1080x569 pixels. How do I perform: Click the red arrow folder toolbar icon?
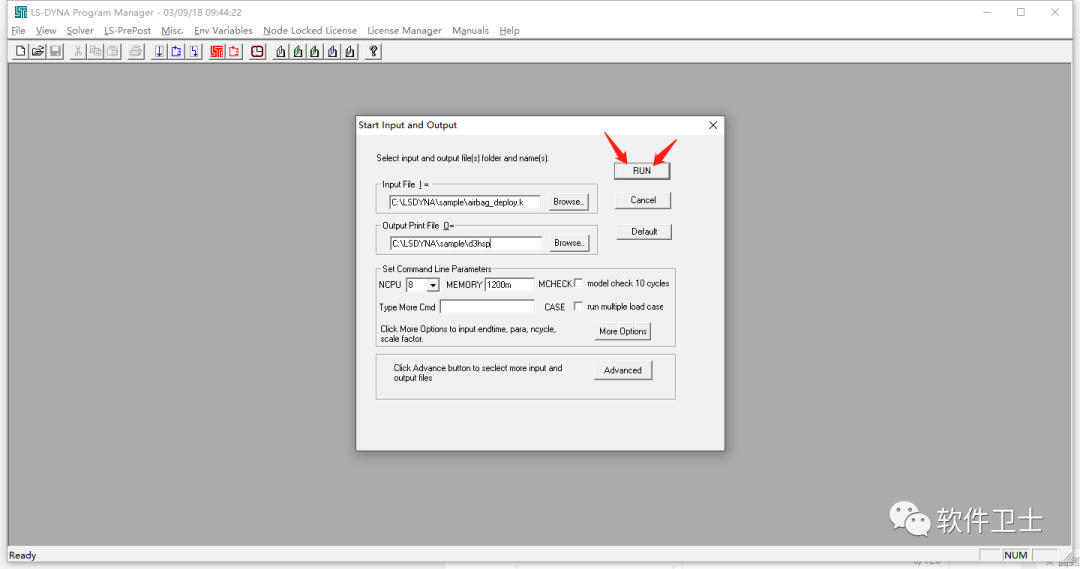[x=234, y=52]
